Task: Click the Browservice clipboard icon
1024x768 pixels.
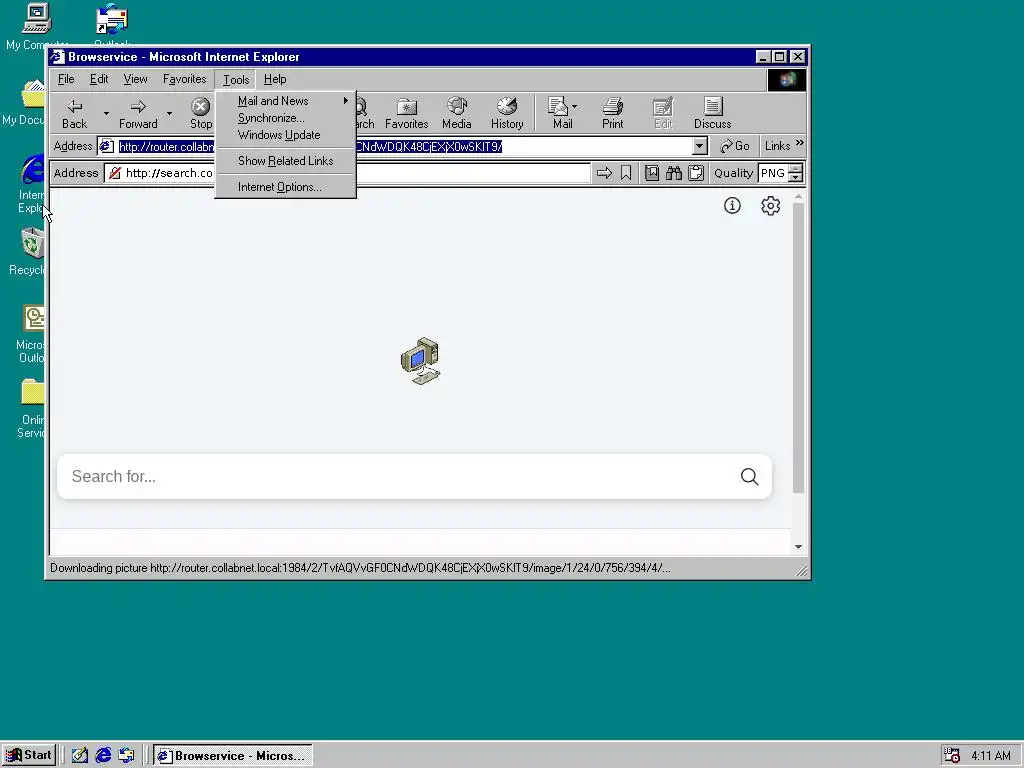Action: [x=696, y=173]
